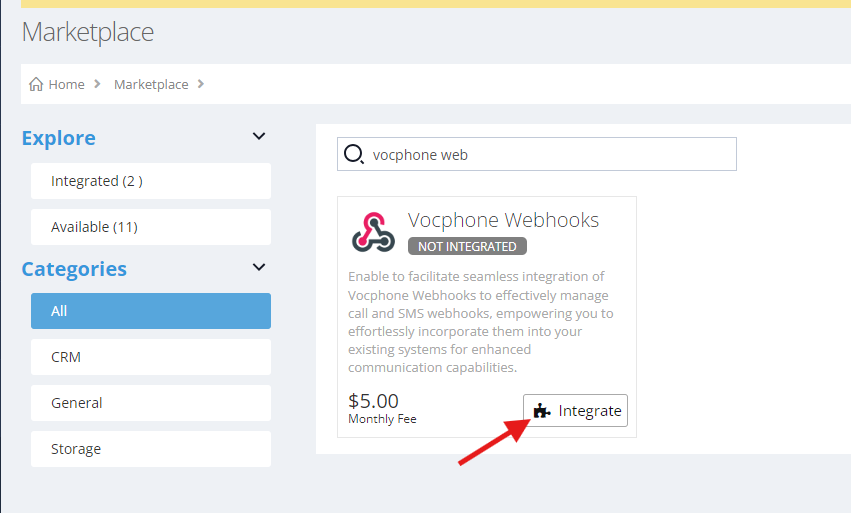Click the search magnifier icon
Viewport: 851px width, 513px height.
click(354, 154)
